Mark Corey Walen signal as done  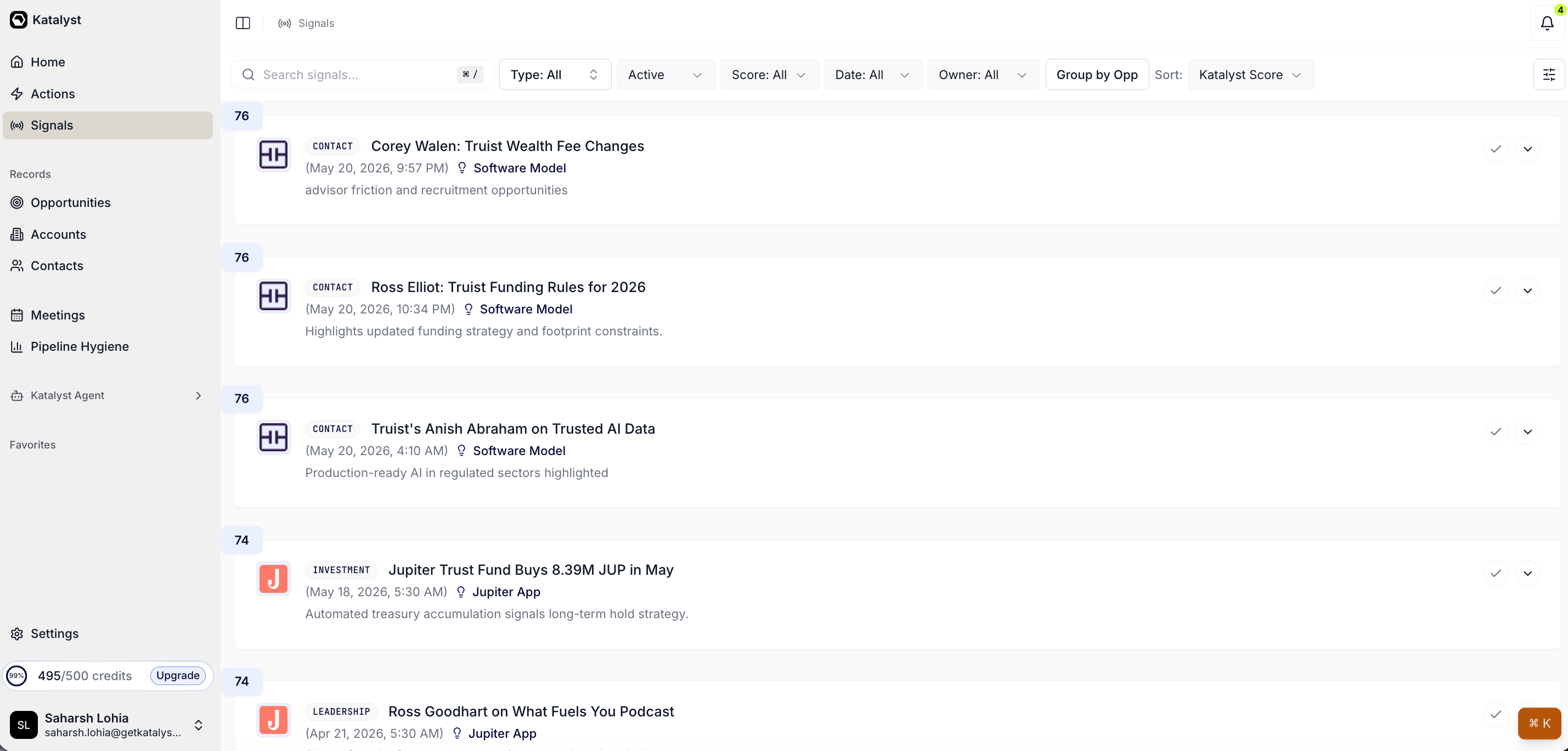1496,149
